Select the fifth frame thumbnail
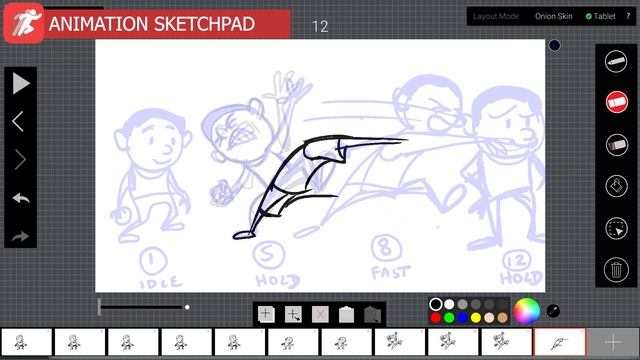Image resolution: width=640 pixels, height=360 pixels. tap(240, 342)
